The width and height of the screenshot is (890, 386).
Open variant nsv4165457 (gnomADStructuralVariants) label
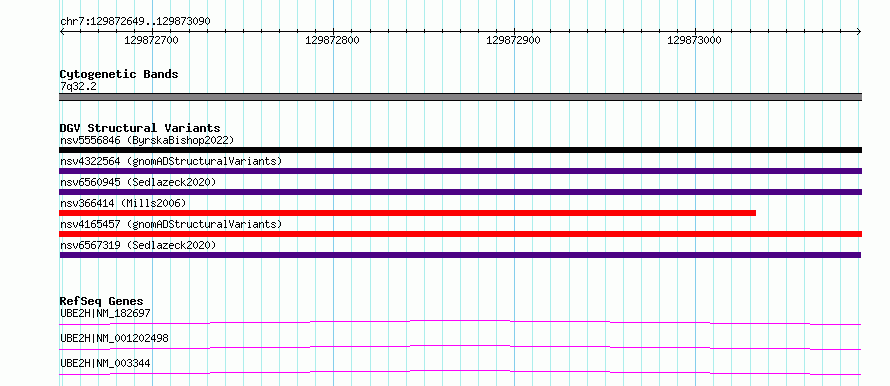[x=171, y=224]
